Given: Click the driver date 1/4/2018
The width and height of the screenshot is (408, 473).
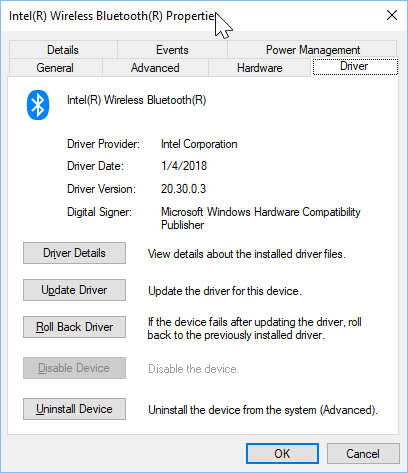Looking at the screenshot, I should (x=184, y=166).
